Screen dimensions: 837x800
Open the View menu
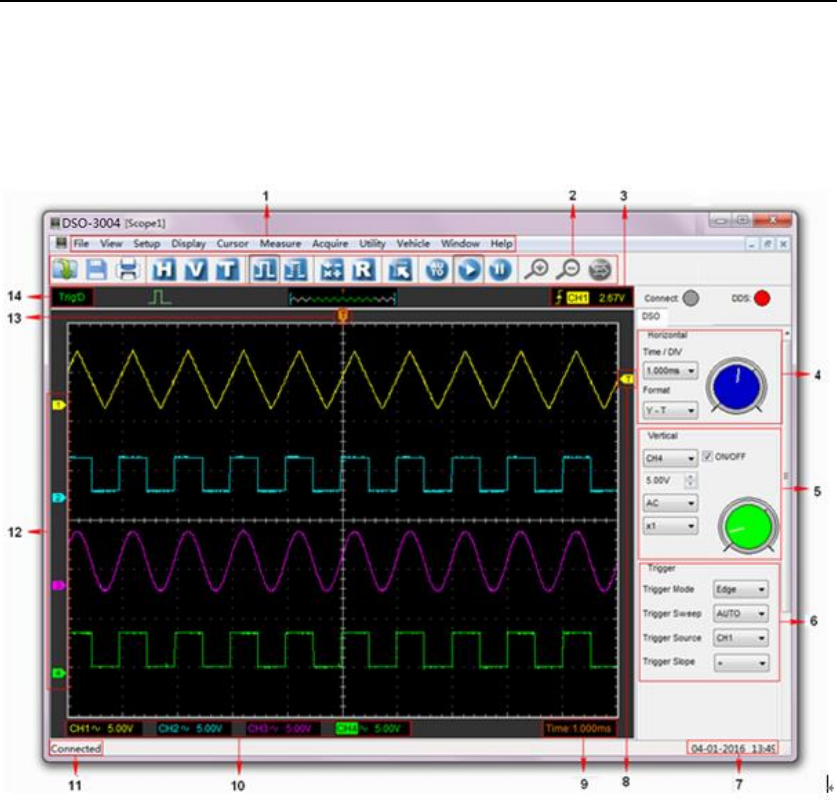point(111,243)
